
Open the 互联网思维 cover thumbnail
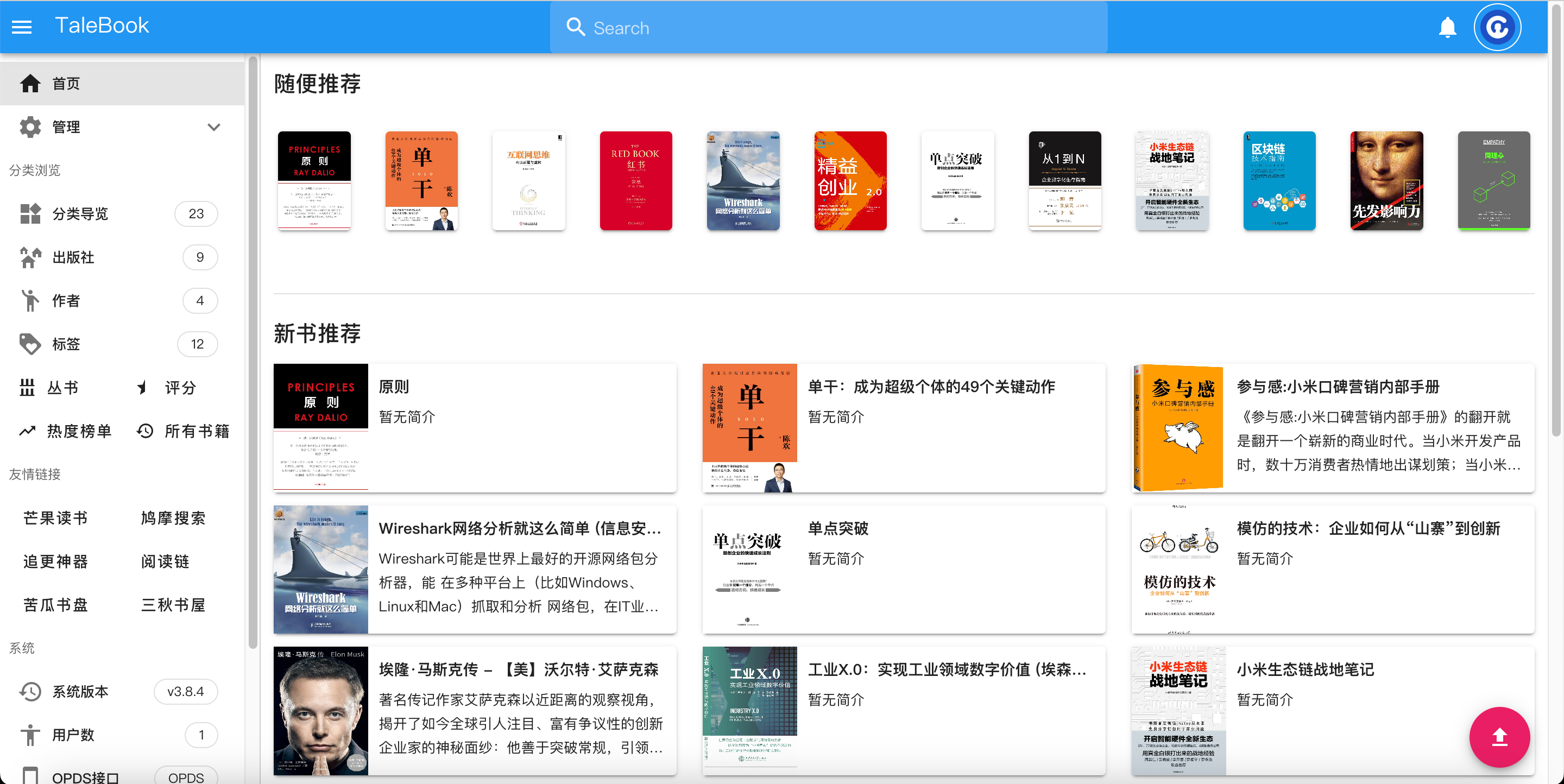click(528, 180)
